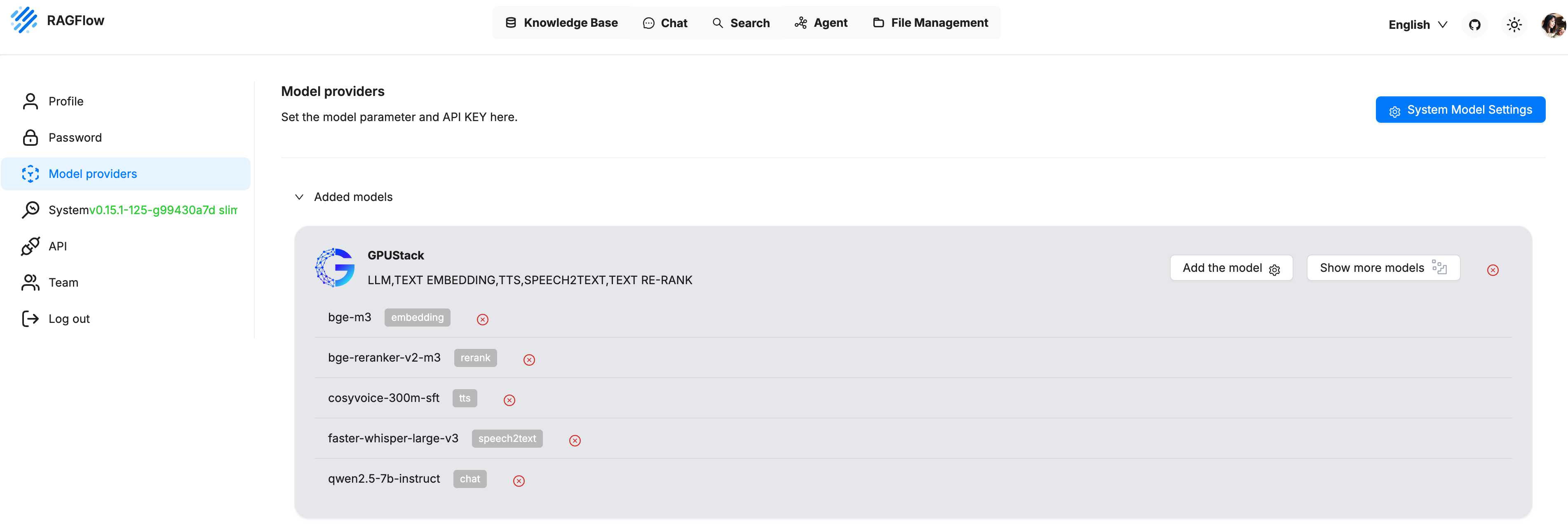Toggle the light/dark theme sun icon
Viewport: 1568px width, 528px height.
[x=1514, y=25]
